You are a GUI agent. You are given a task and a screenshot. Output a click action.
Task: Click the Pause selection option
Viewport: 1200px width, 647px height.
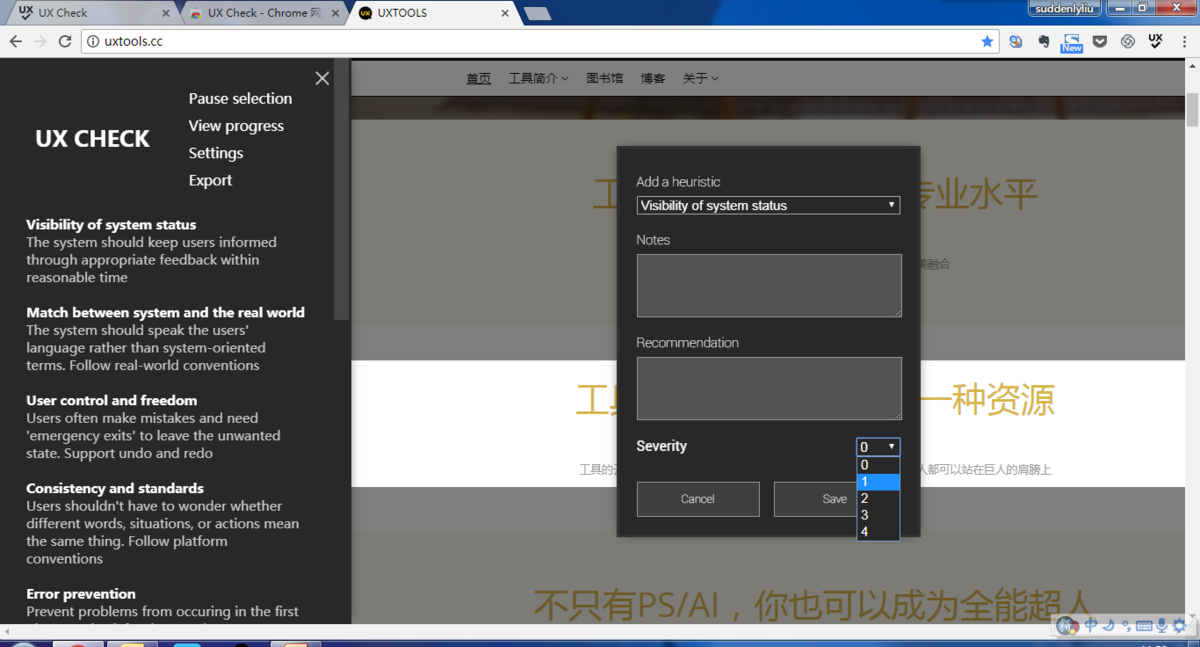(240, 98)
